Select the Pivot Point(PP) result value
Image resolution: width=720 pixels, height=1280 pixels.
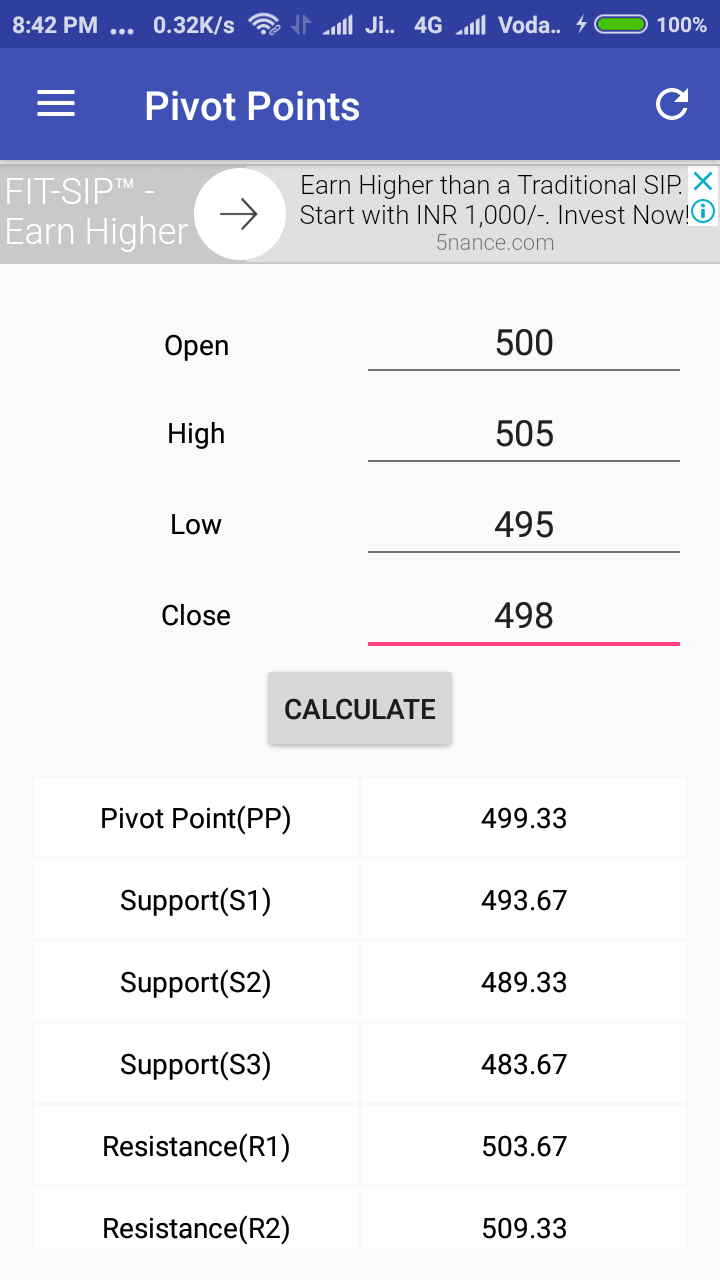pos(524,818)
